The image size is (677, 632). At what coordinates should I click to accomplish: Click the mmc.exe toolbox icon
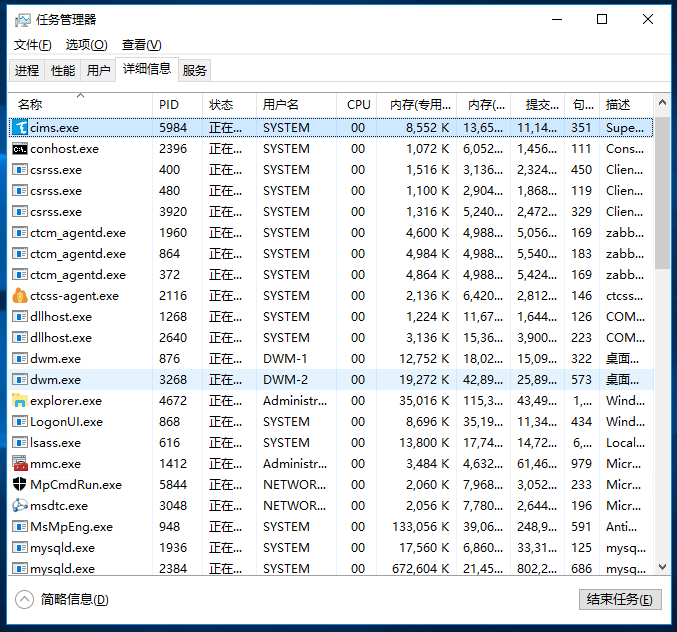click(20, 464)
